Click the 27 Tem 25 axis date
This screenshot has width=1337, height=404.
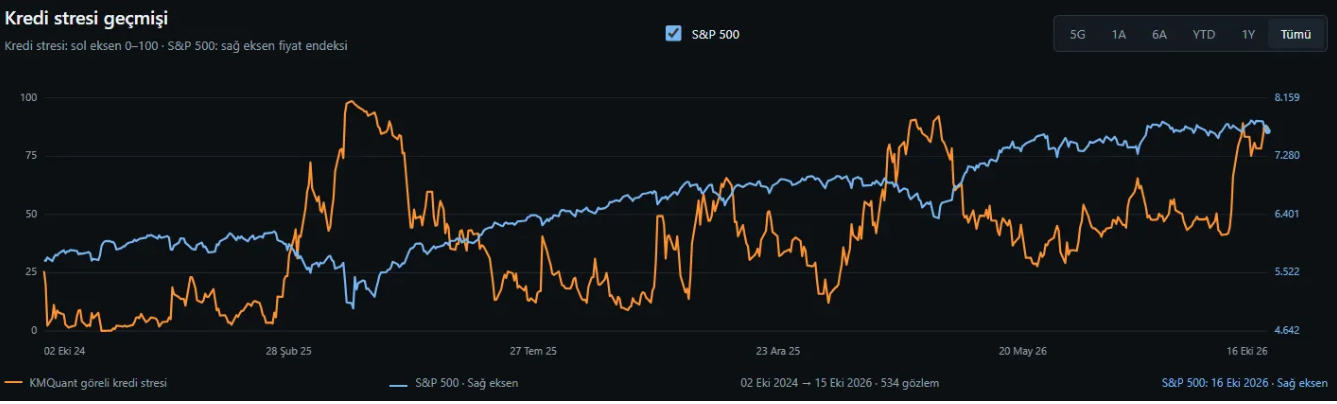533,351
